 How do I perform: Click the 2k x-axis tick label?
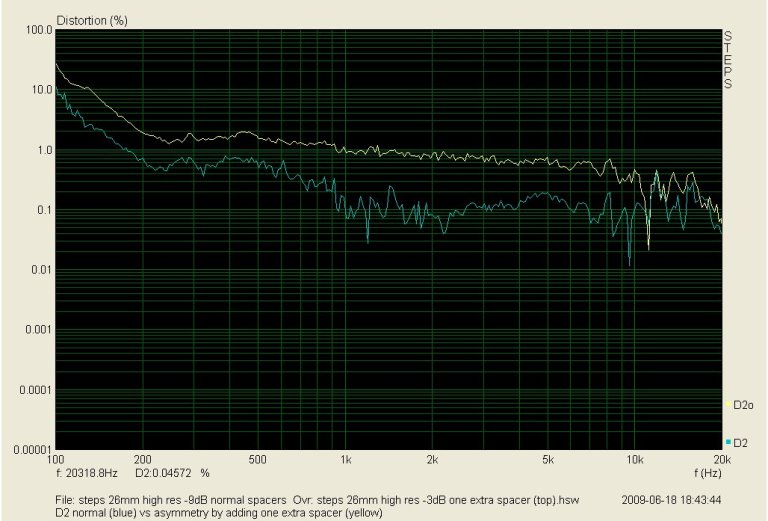point(432,460)
